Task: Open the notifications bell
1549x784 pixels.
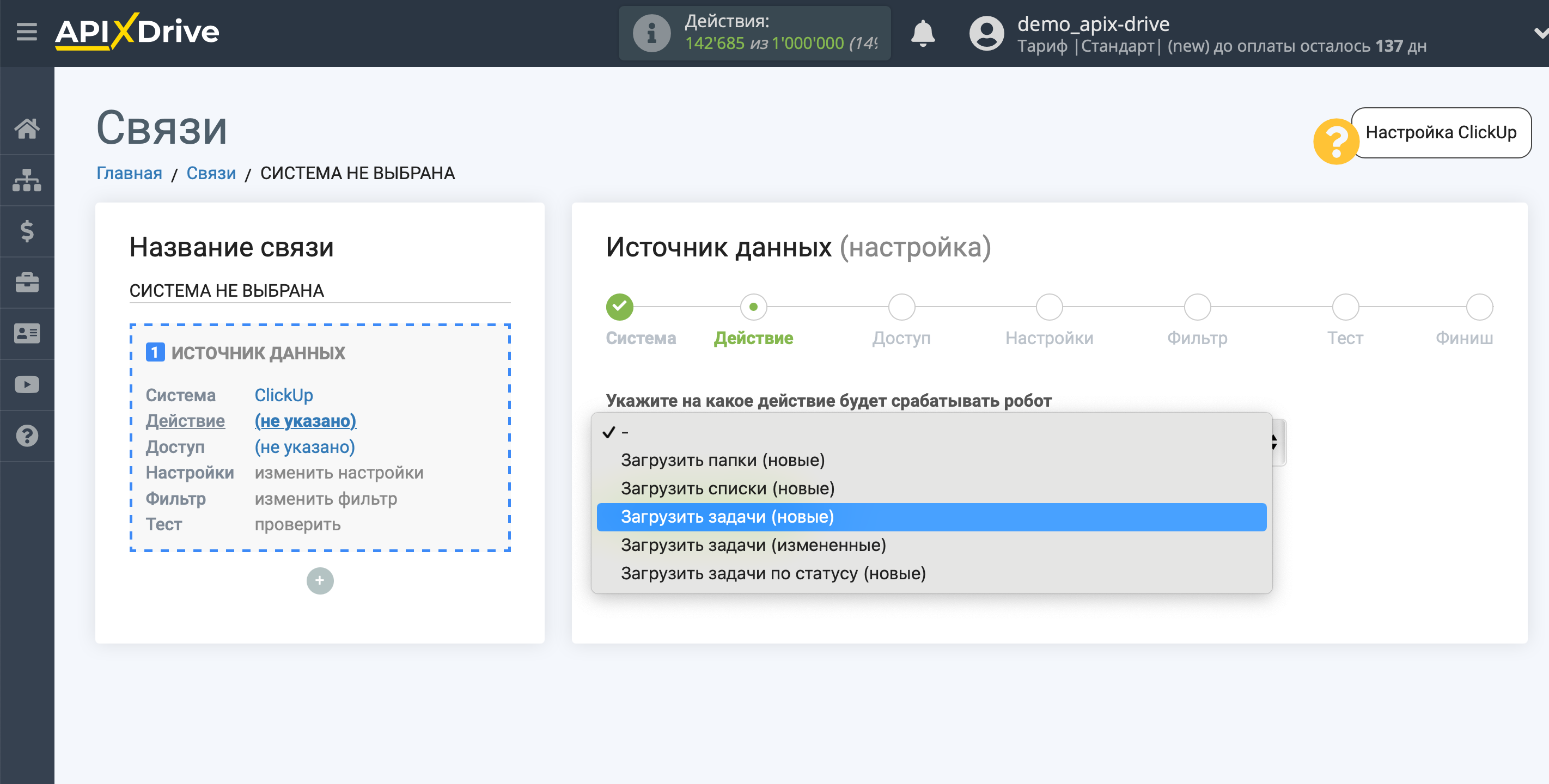Action: pyautogui.click(x=923, y=33)
